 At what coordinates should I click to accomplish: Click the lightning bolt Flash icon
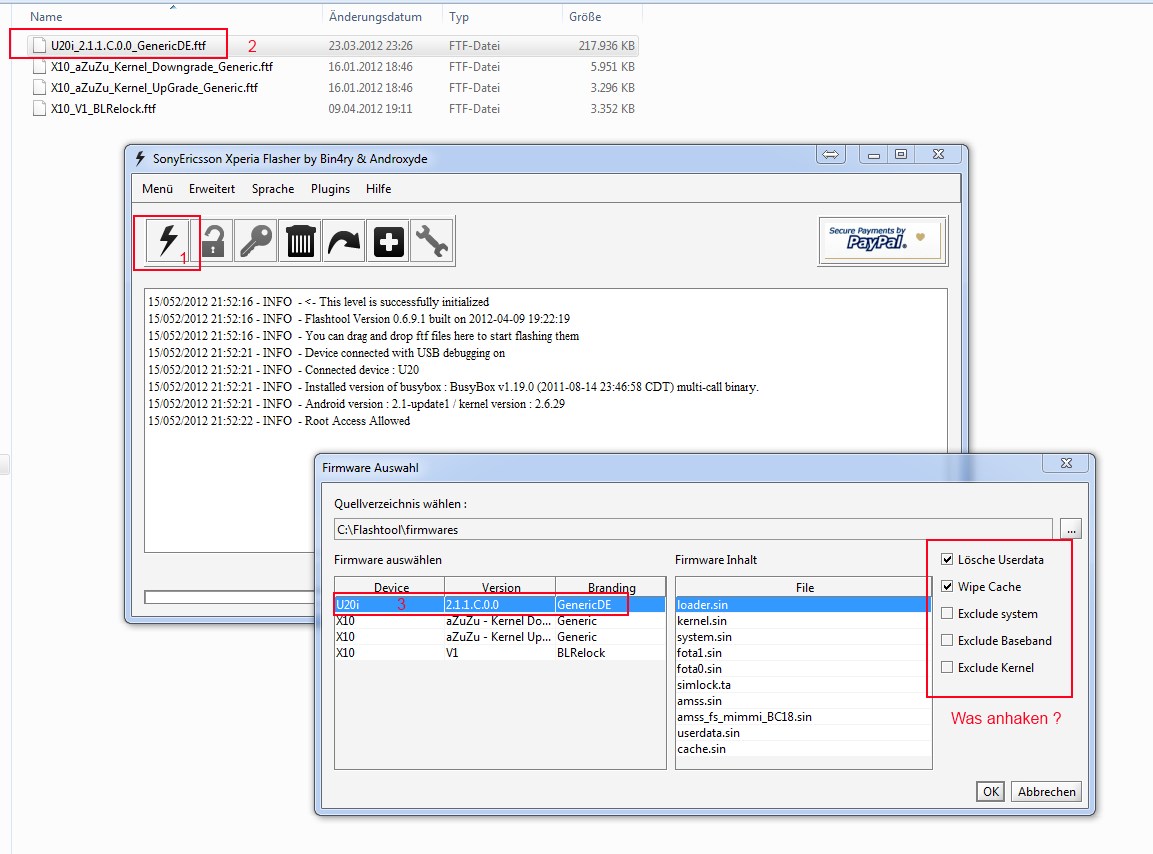pyautogui.click(x=168, y=241)
